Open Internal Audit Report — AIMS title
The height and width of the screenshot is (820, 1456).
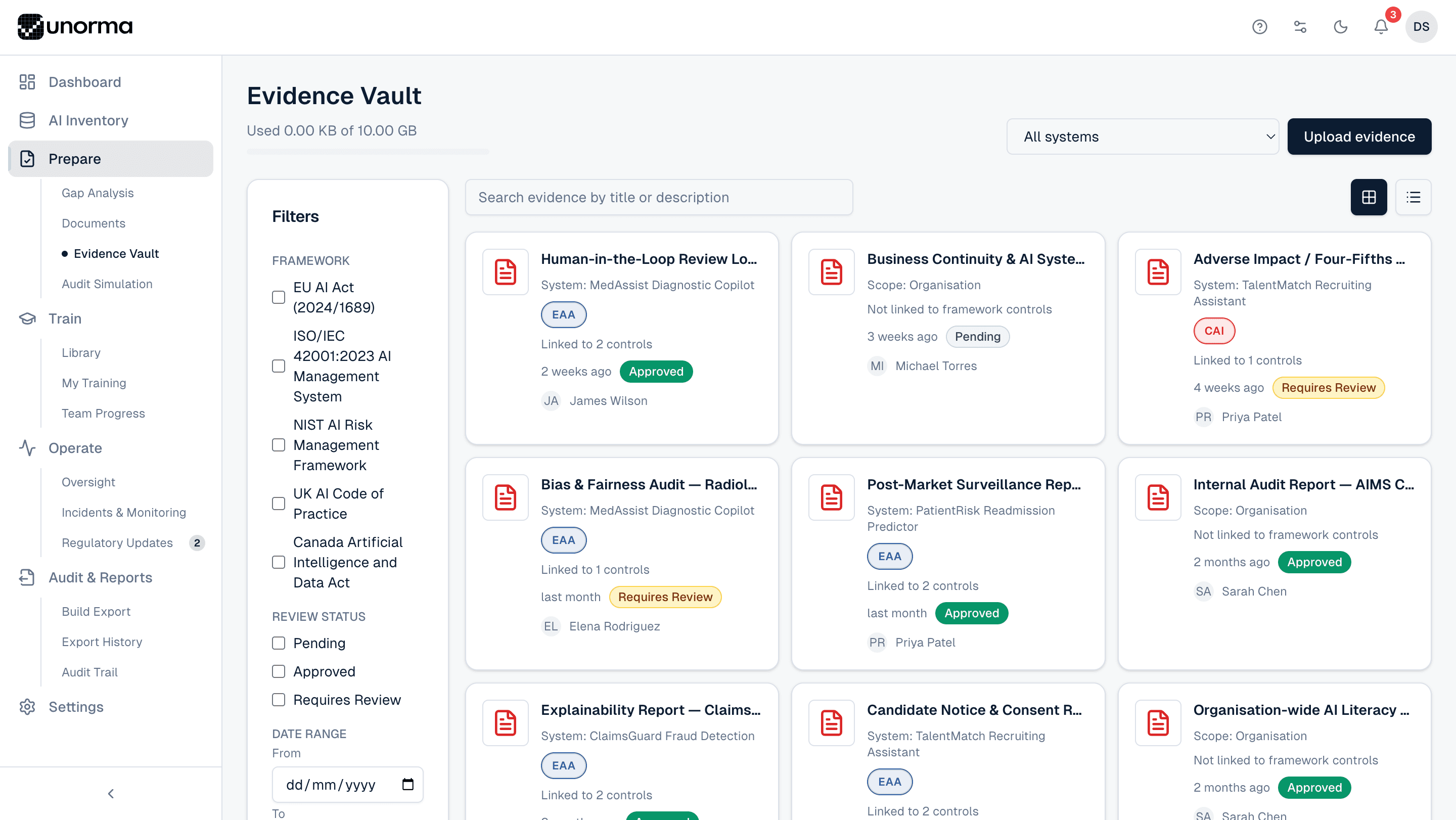click(1303, 484)
